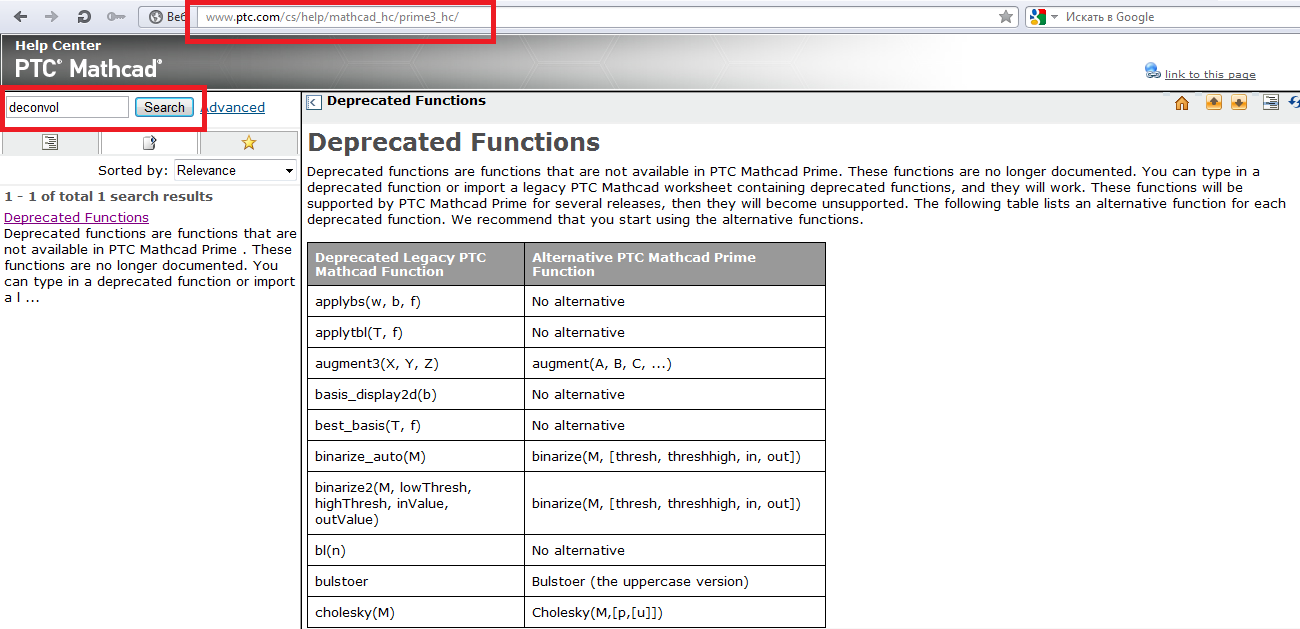Click the 'applybs(w, b, f)' table cell

tap(416, 301)
